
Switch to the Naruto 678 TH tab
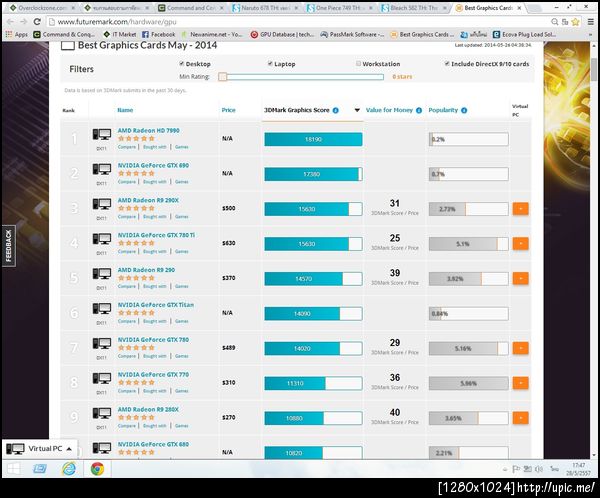[x=266, y=8]
